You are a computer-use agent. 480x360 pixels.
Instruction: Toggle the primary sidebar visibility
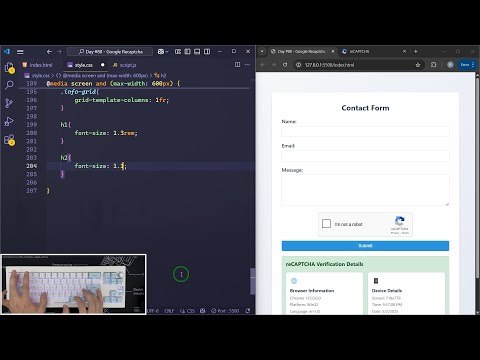point(188,51)
